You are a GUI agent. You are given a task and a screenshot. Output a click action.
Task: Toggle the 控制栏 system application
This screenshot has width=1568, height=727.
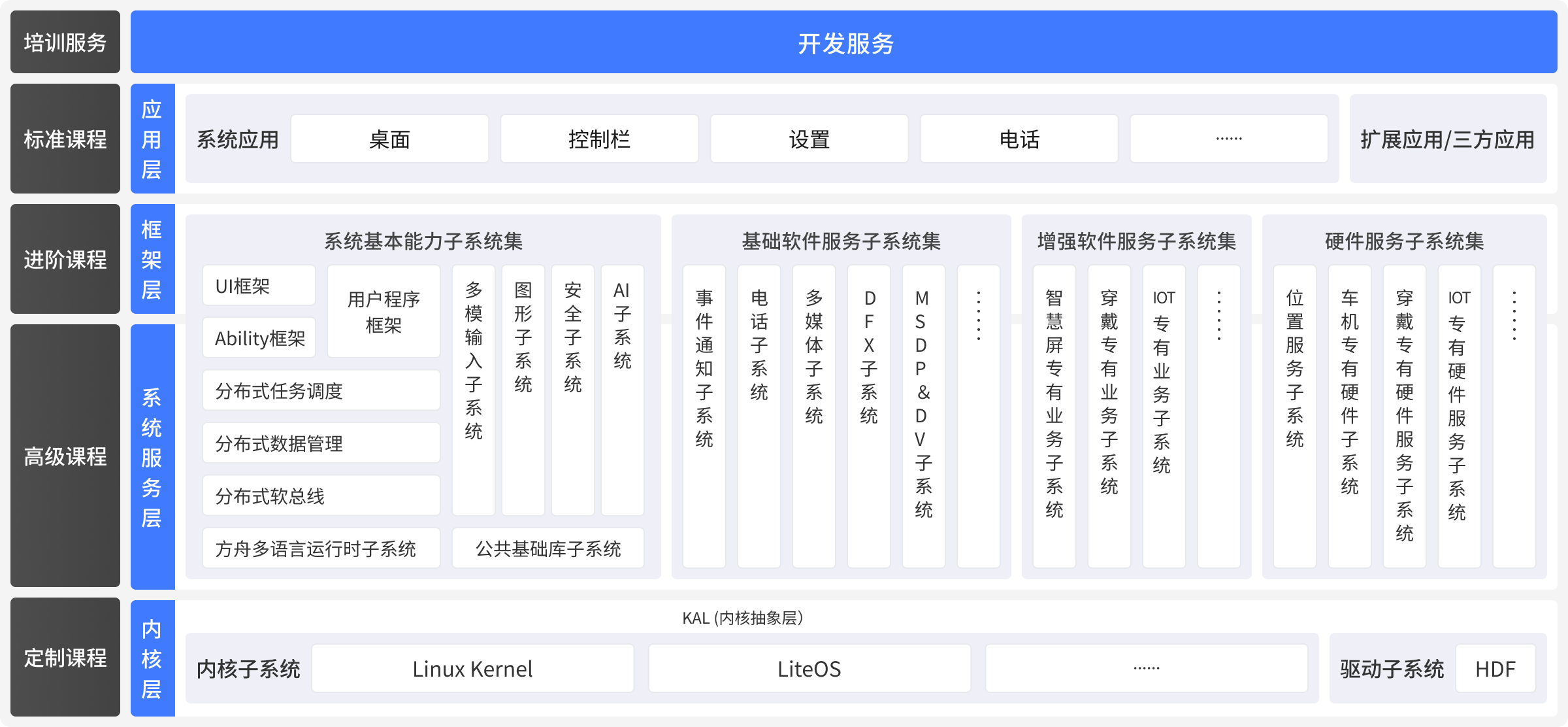click(x=600, y=139)
